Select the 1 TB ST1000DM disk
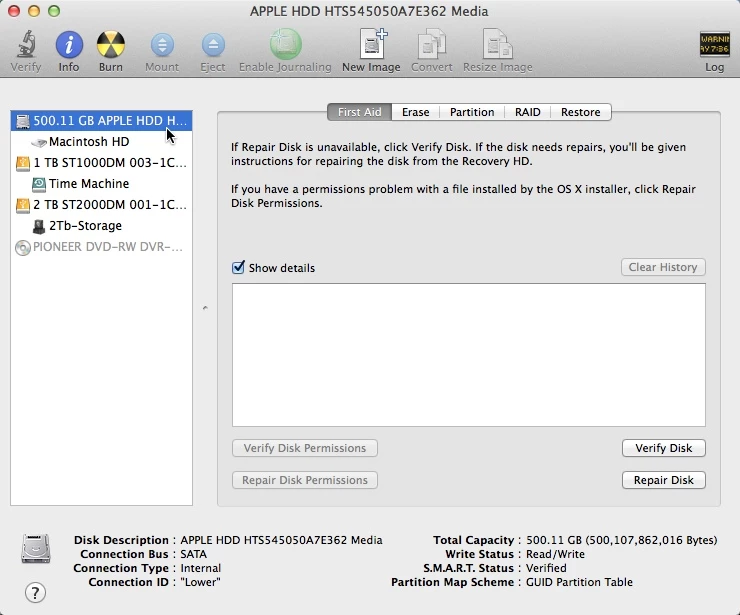 [101, 163]
